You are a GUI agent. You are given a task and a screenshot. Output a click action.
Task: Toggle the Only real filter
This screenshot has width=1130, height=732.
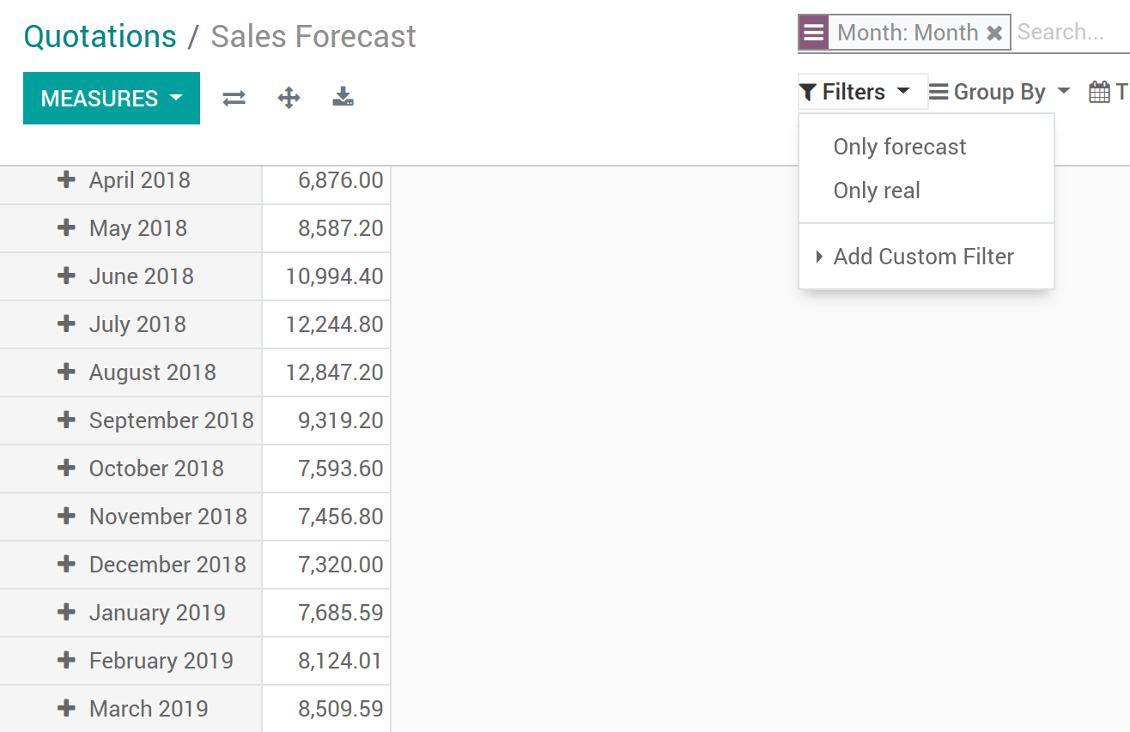pos(877,191)
